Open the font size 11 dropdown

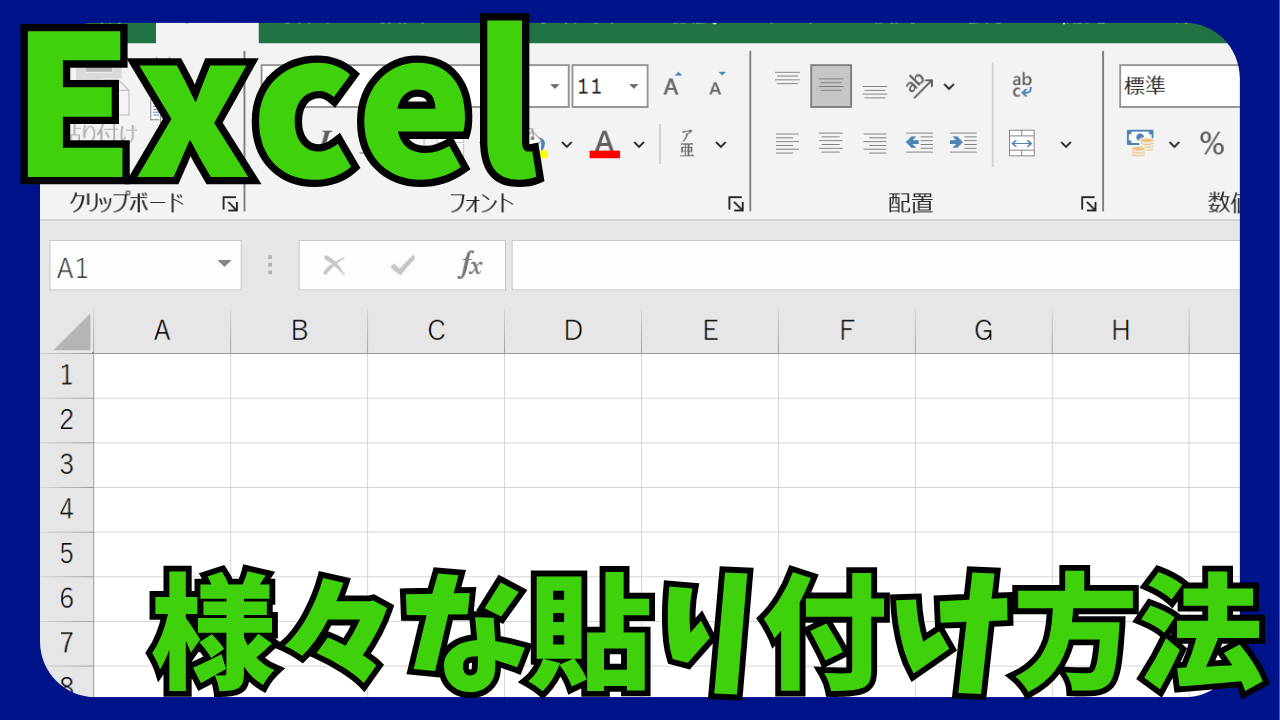point(634,86)
